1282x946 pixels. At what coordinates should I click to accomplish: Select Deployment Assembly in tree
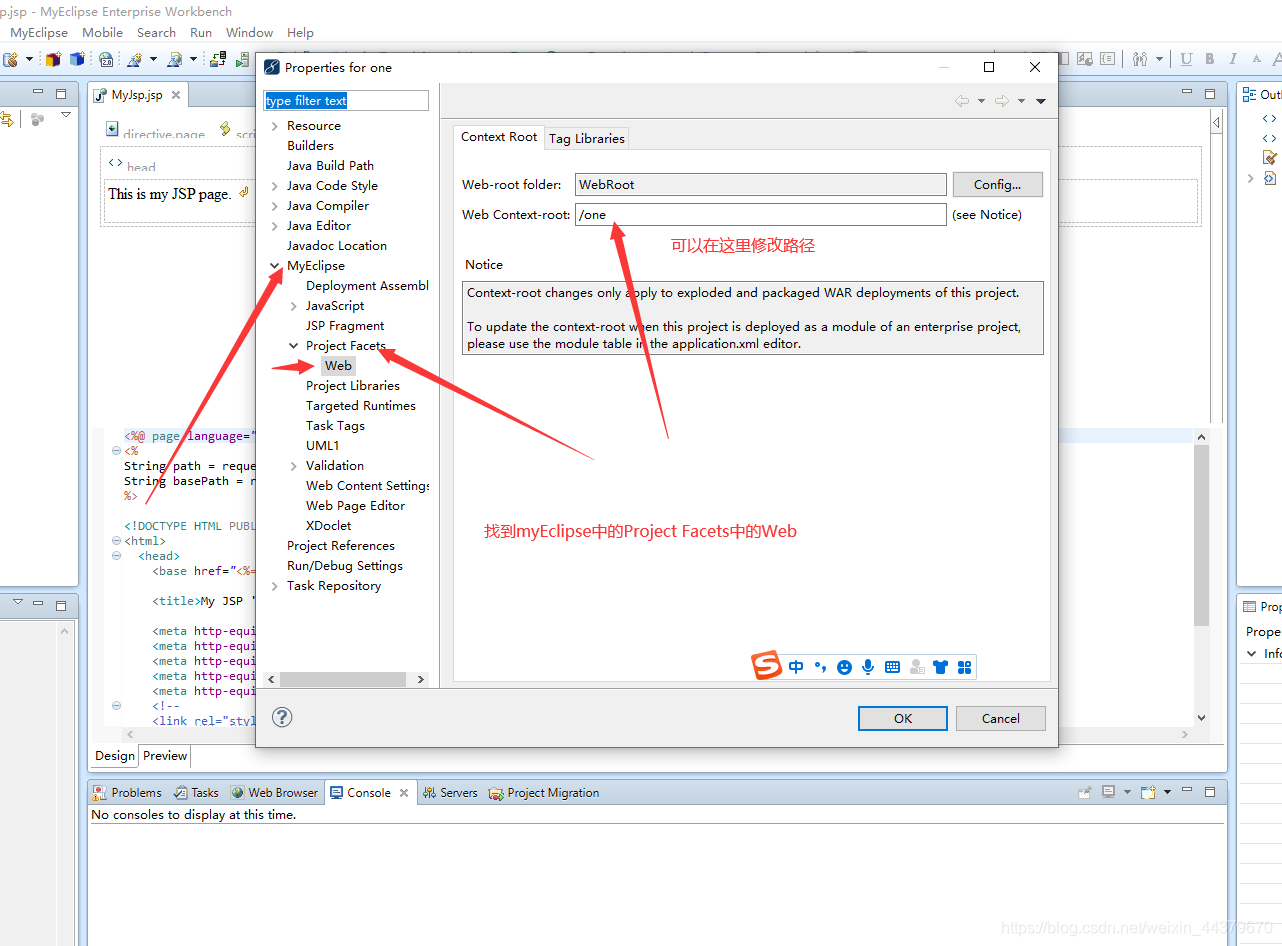pyautogui.click(x=367, y=286)
